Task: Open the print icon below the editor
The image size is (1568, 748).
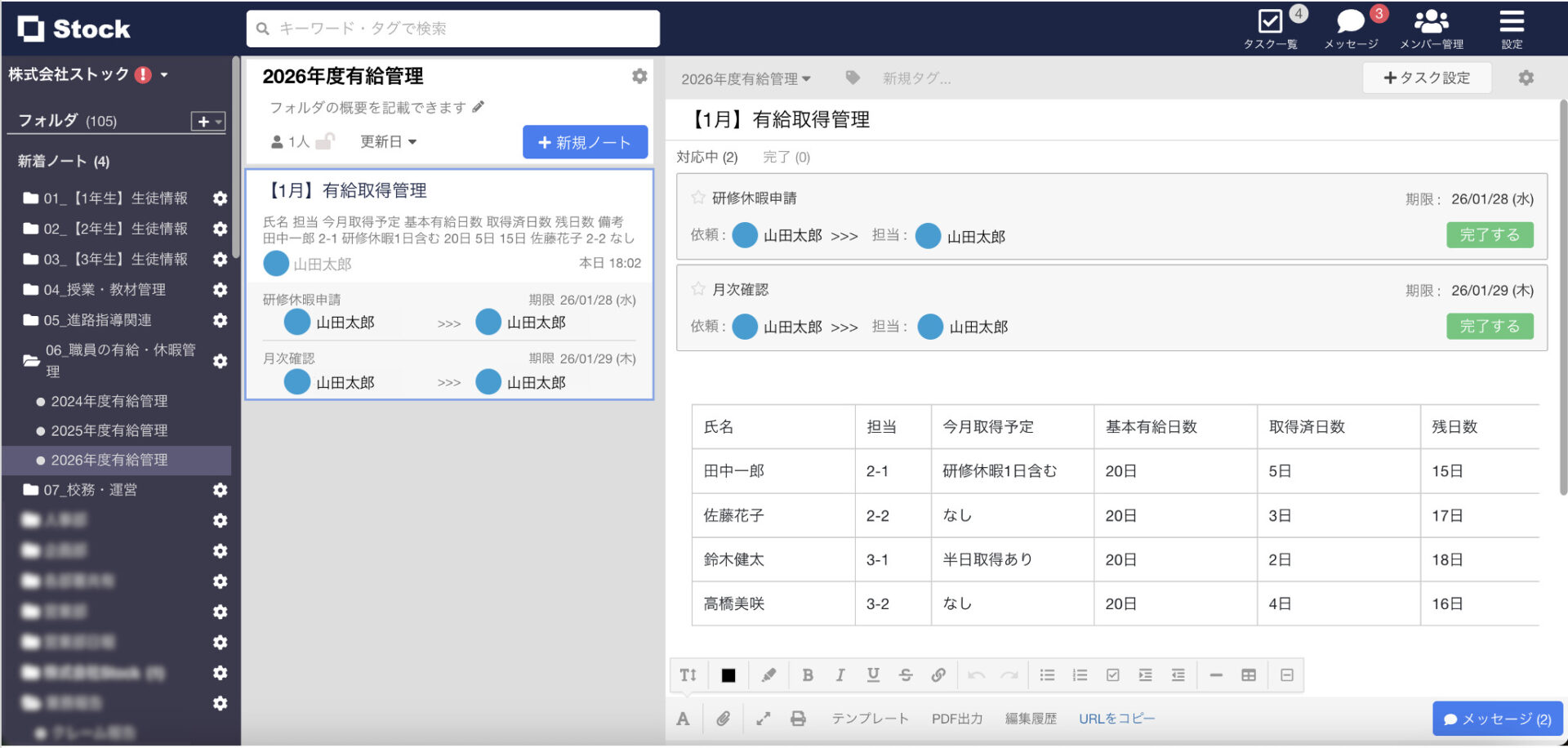Action: tap(798, 719)
